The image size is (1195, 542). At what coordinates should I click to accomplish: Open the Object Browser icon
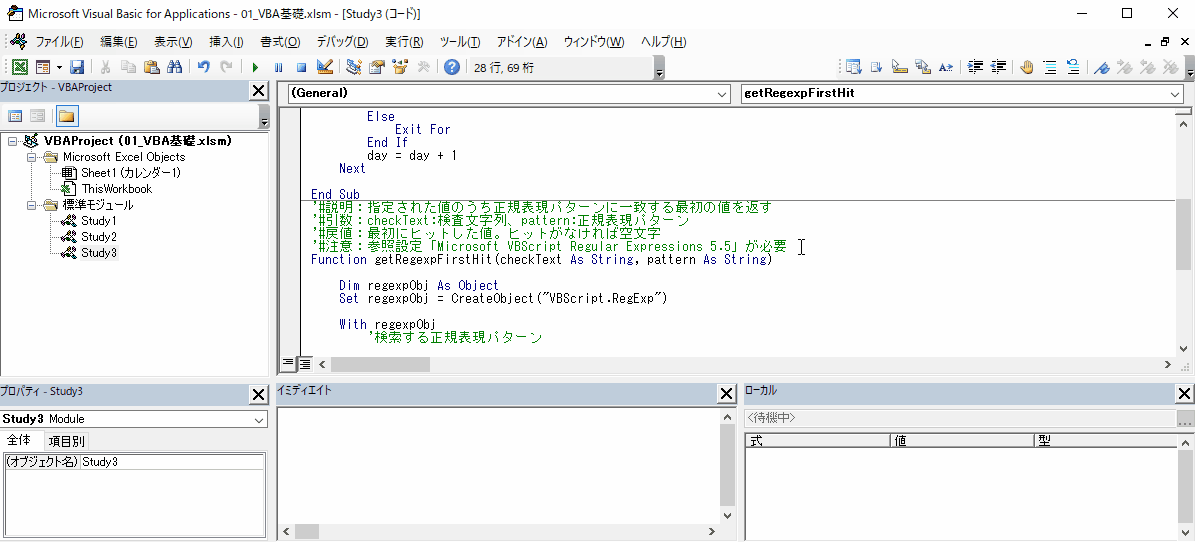pyautogui.click(x=399, y=67)
